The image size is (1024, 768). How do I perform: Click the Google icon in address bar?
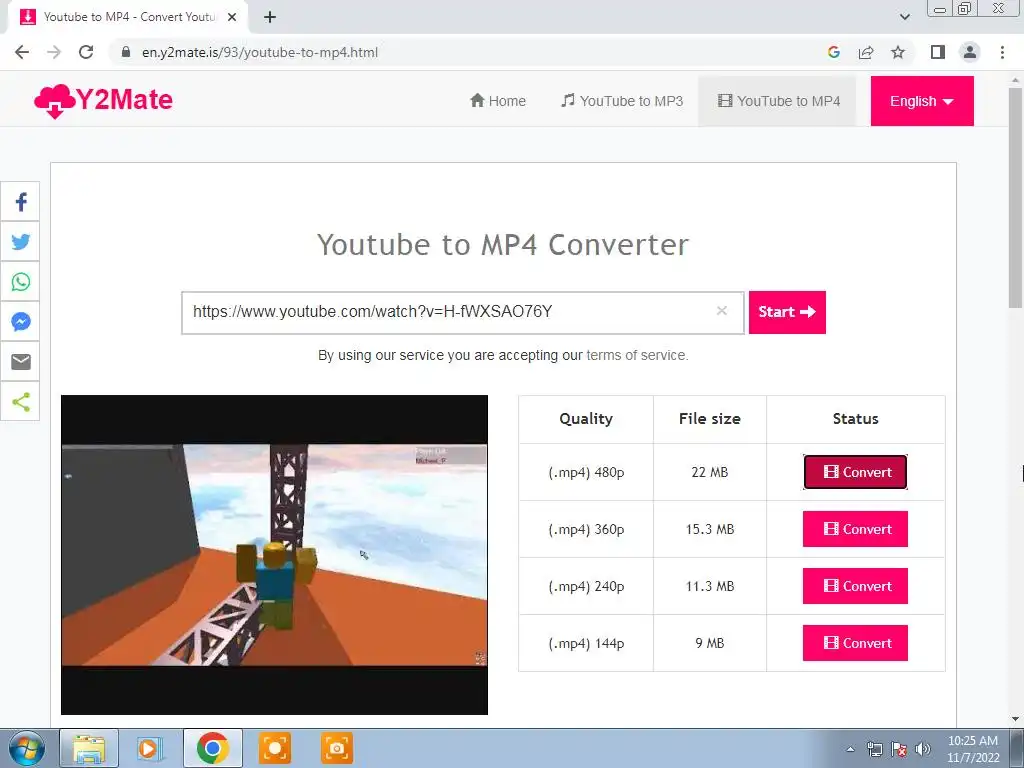coord(833,52)
